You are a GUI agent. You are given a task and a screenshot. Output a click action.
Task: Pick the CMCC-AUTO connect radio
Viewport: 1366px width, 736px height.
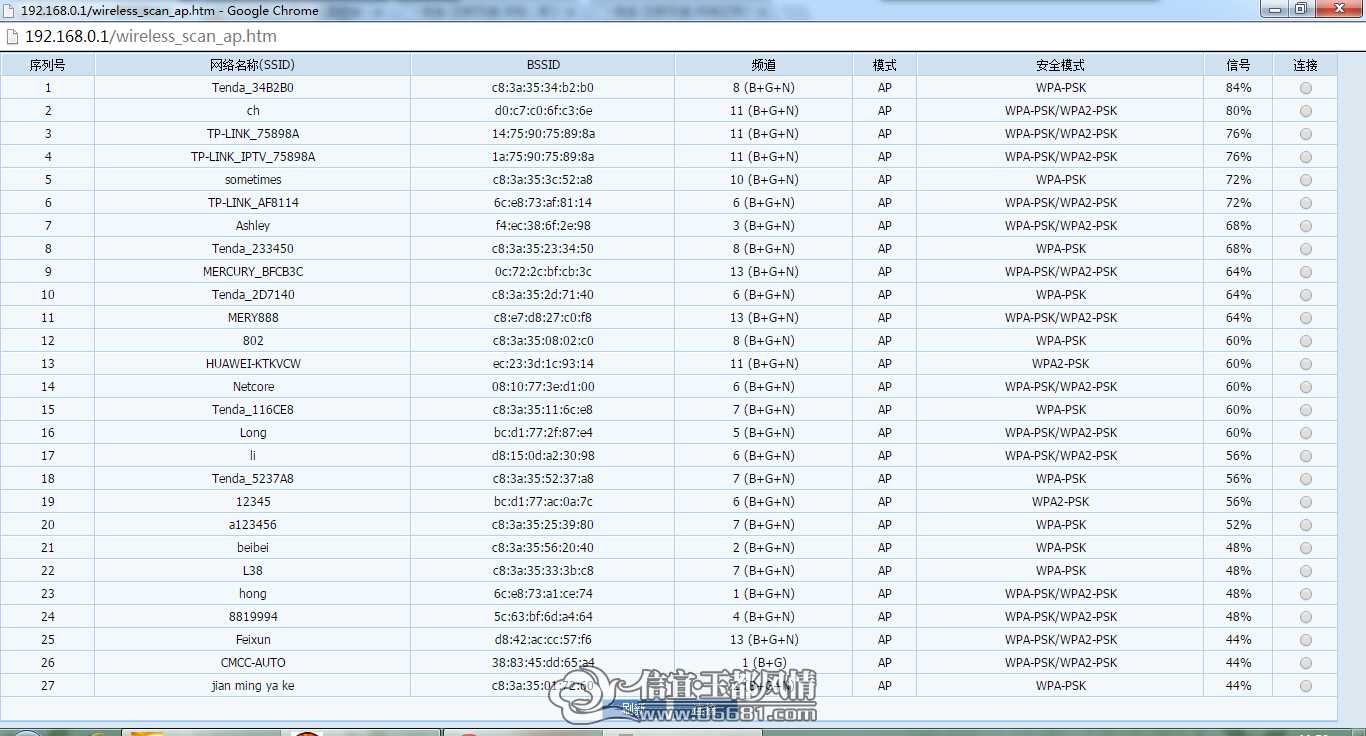point(1305,663)
